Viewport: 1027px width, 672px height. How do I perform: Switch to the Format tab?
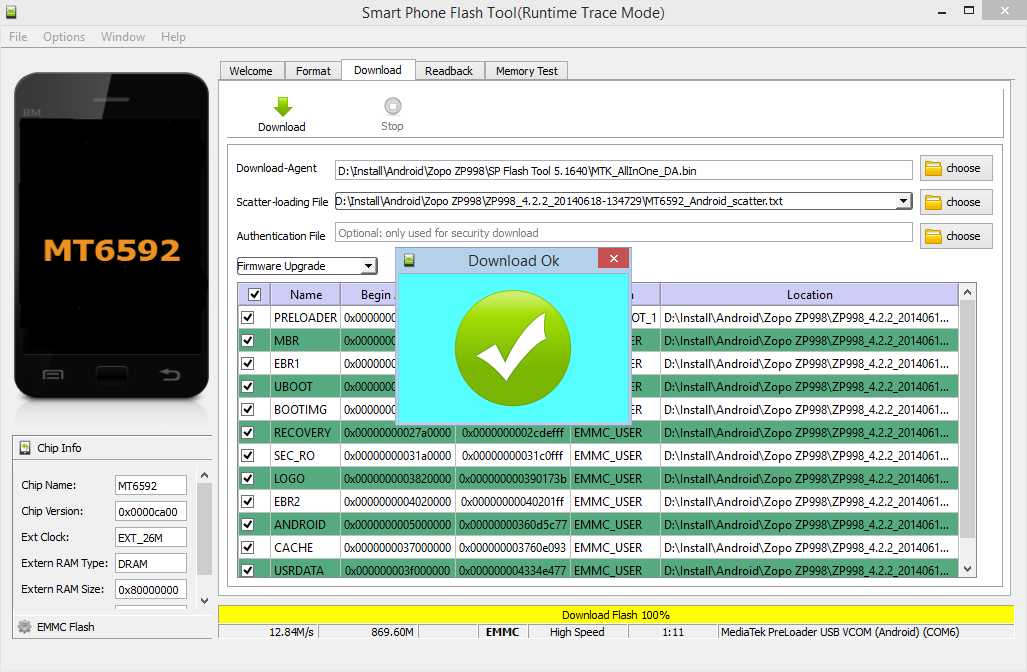(x=313, y=71)
